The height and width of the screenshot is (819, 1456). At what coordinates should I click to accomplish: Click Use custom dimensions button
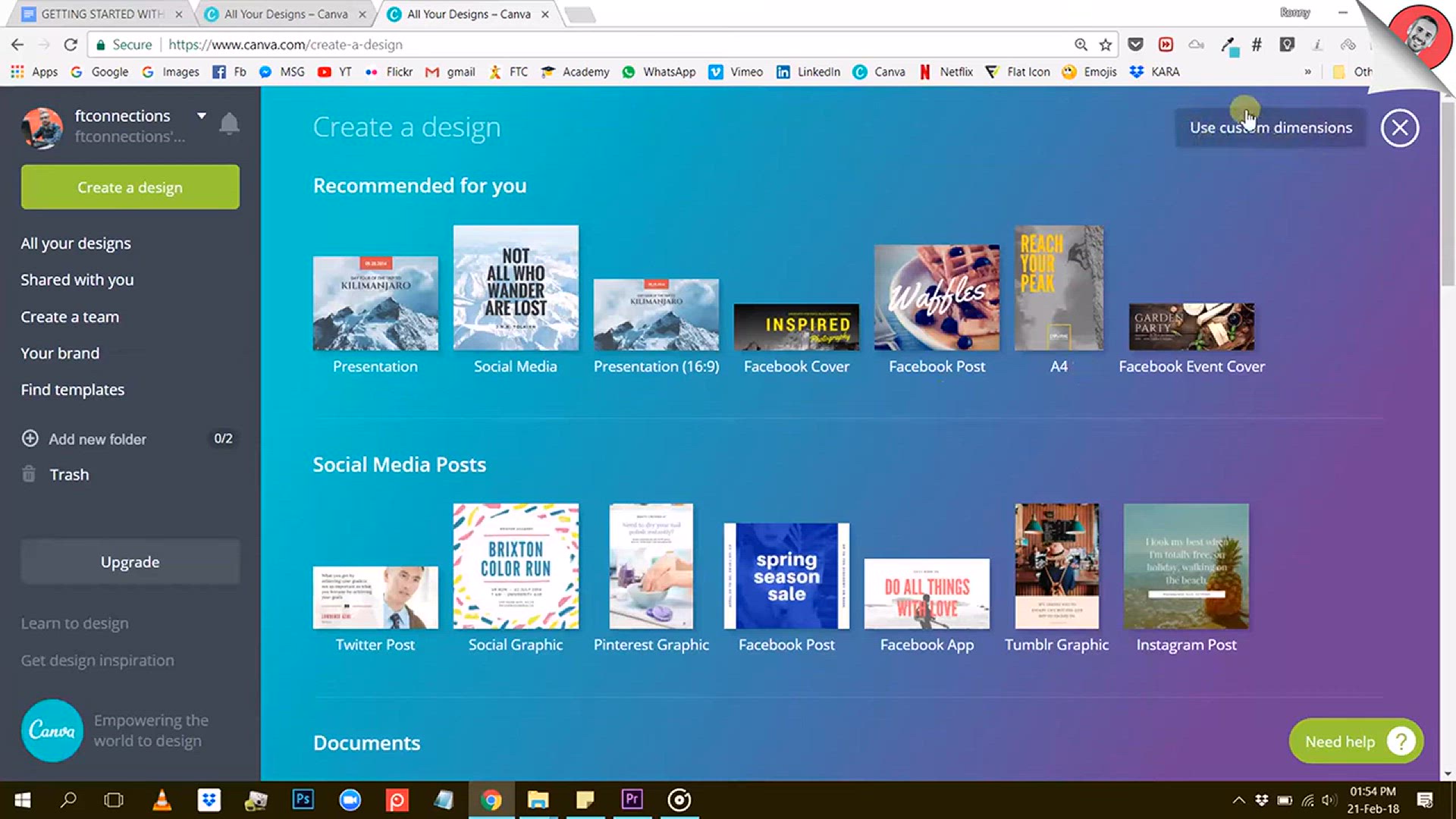(1270, 127)
